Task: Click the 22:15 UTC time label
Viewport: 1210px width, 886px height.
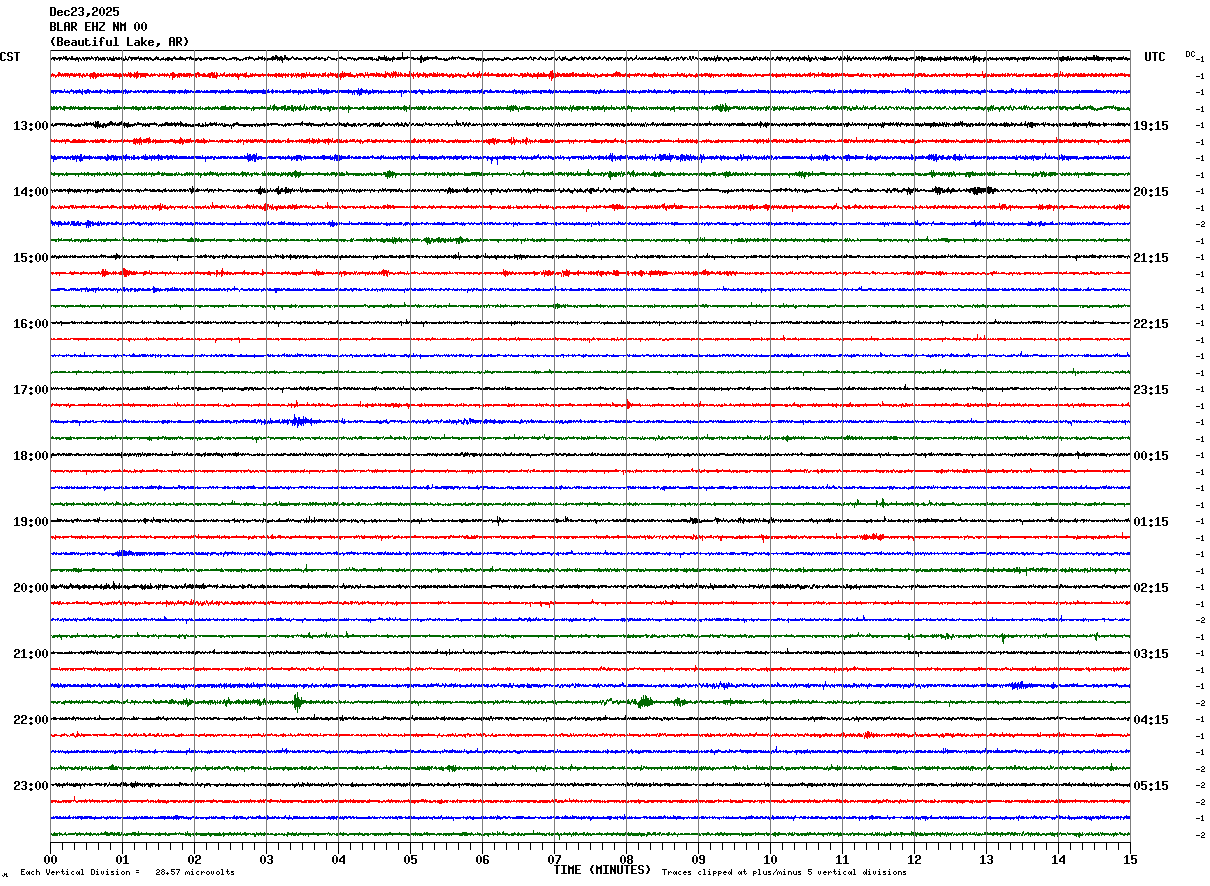Action: click(x=1151, y=324)
